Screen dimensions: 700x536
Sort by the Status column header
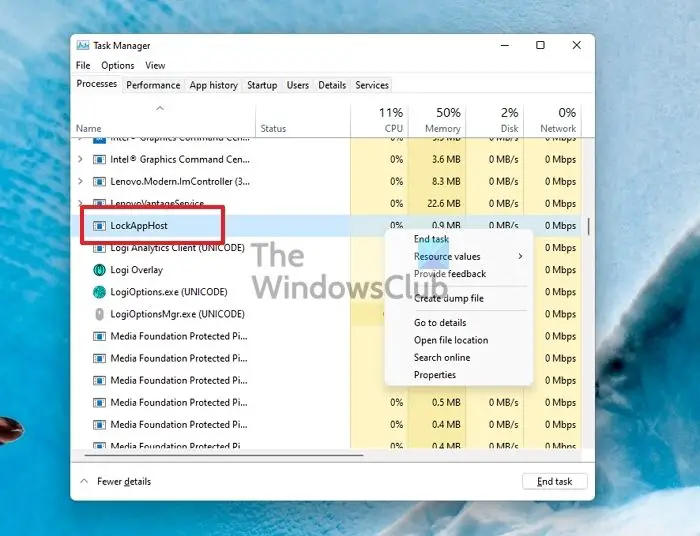coord(303,121)
